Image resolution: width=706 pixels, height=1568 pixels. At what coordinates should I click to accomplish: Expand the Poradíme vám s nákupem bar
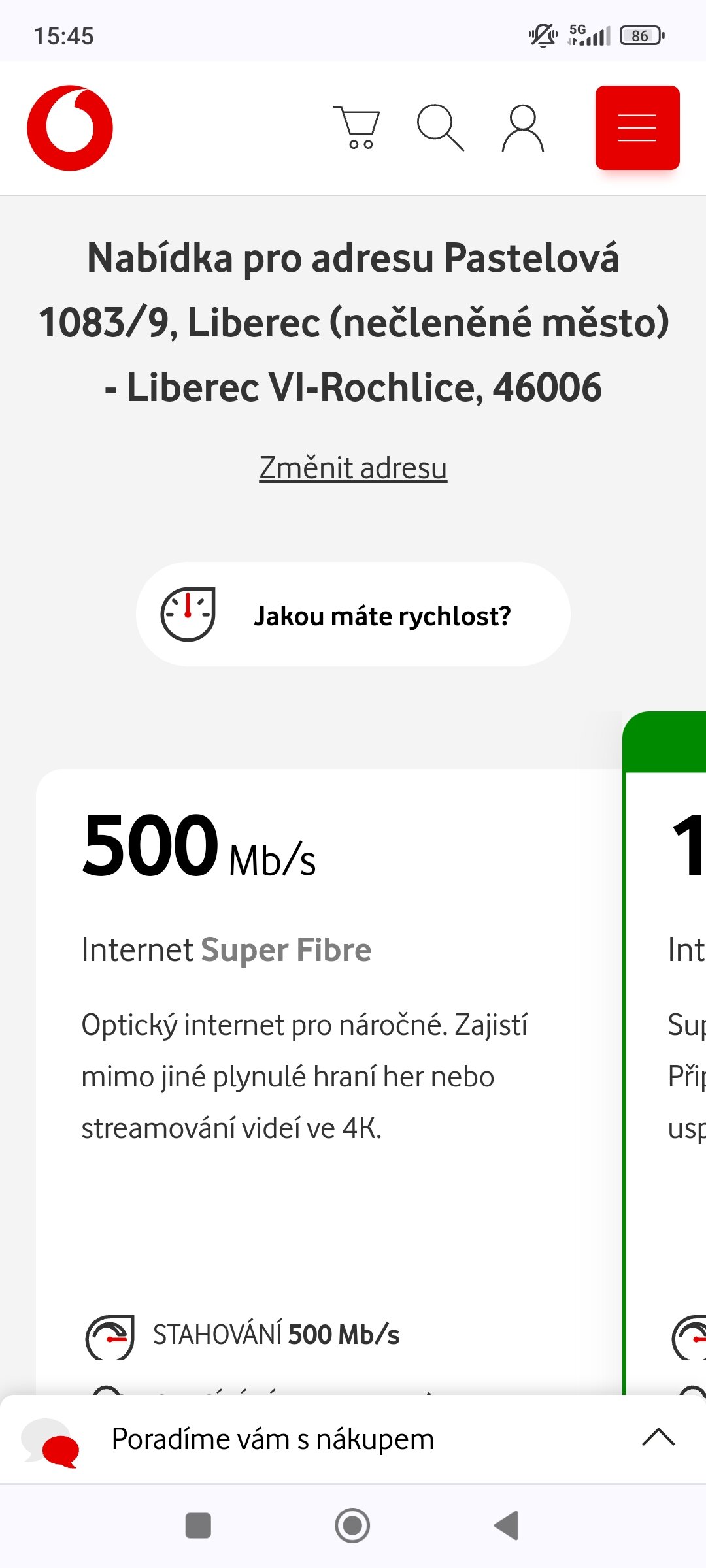point(658,1437)
